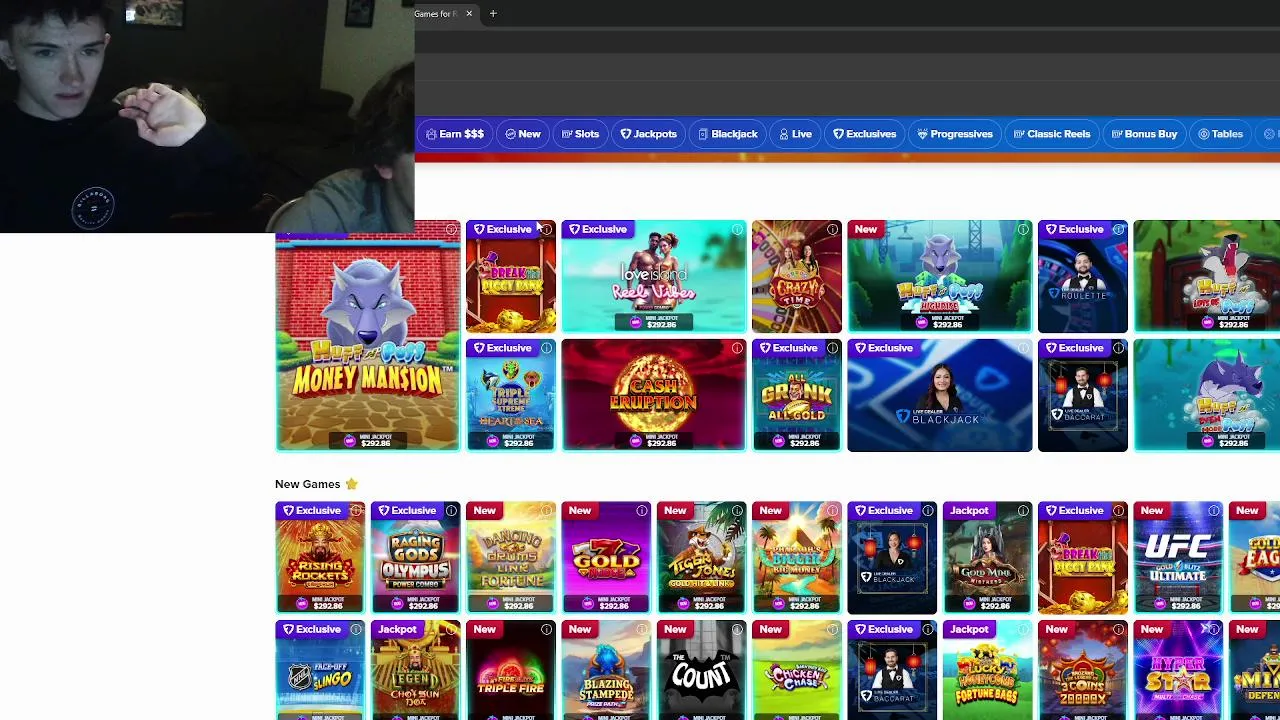The height and width of the screenshot is (720, 1280).
Task: Select the Blackjack category
Action: coord(728,134)
